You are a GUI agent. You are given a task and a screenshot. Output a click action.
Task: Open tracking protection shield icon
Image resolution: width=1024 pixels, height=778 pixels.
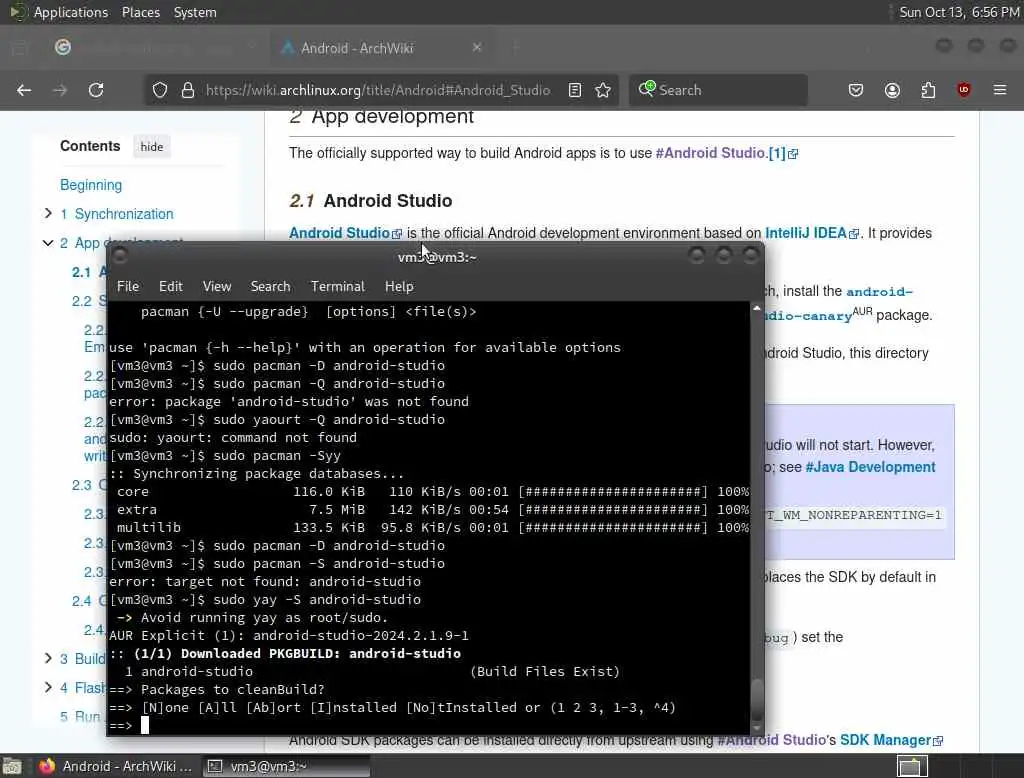160,90
